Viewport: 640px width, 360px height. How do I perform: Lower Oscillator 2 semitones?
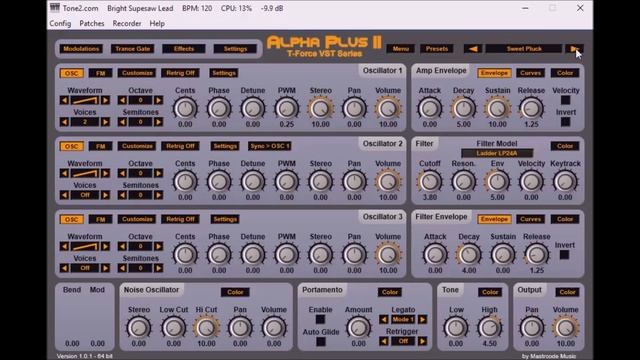[122, 195]
